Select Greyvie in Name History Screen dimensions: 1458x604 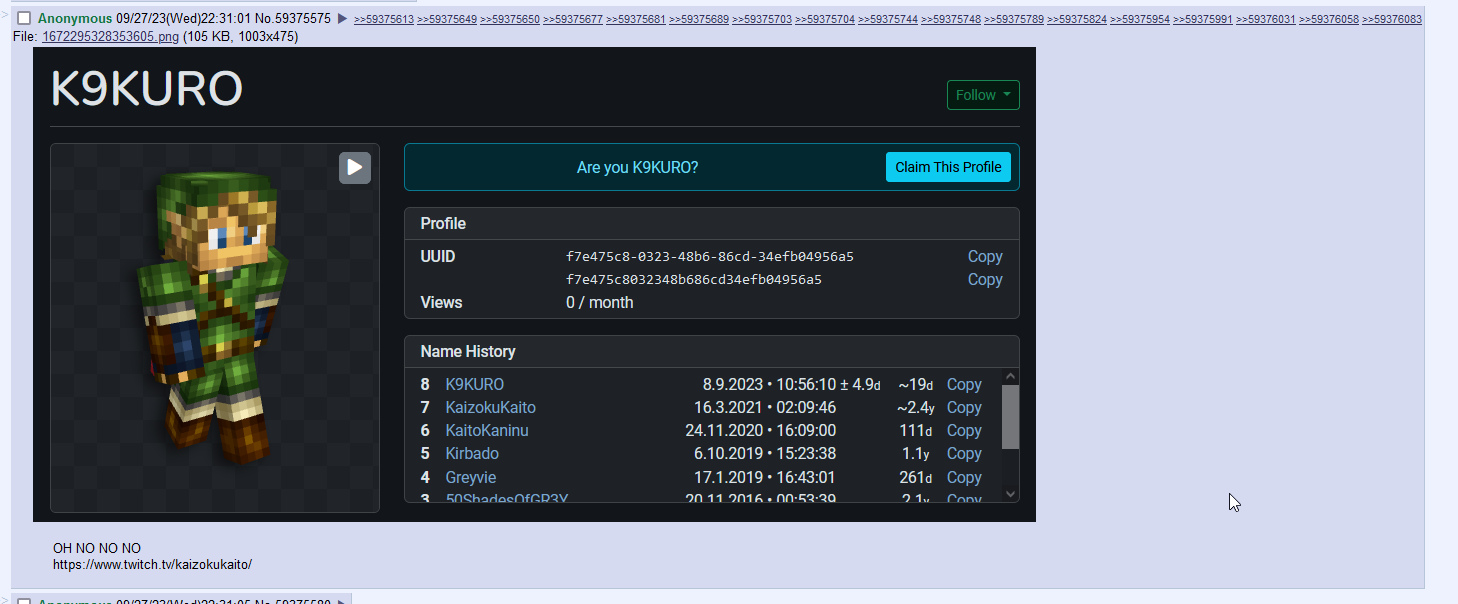[x=471, y=478]
